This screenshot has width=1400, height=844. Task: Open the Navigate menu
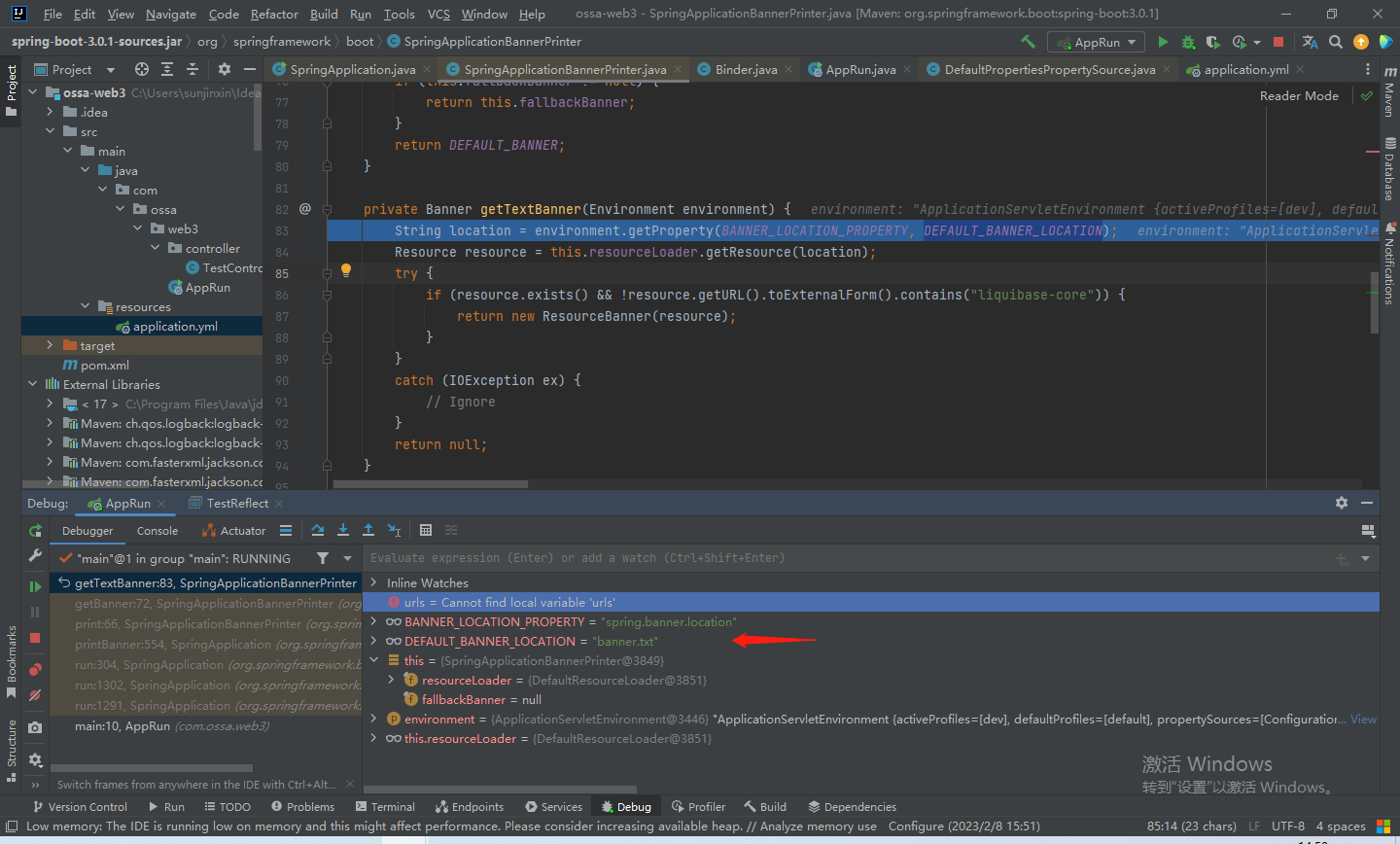click(x=171, y=14)
